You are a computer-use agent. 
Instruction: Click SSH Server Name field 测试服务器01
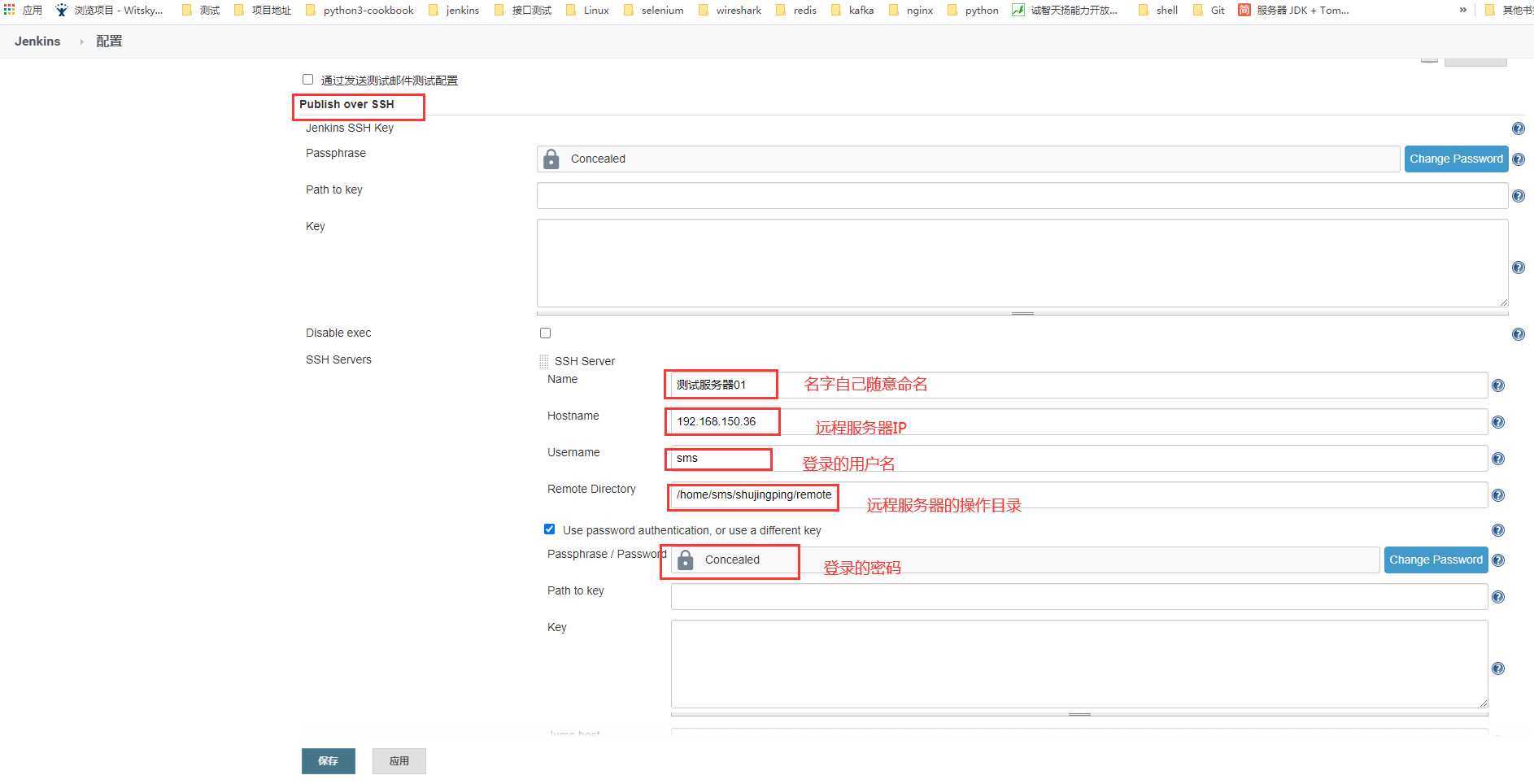[x=1079, y=385]
